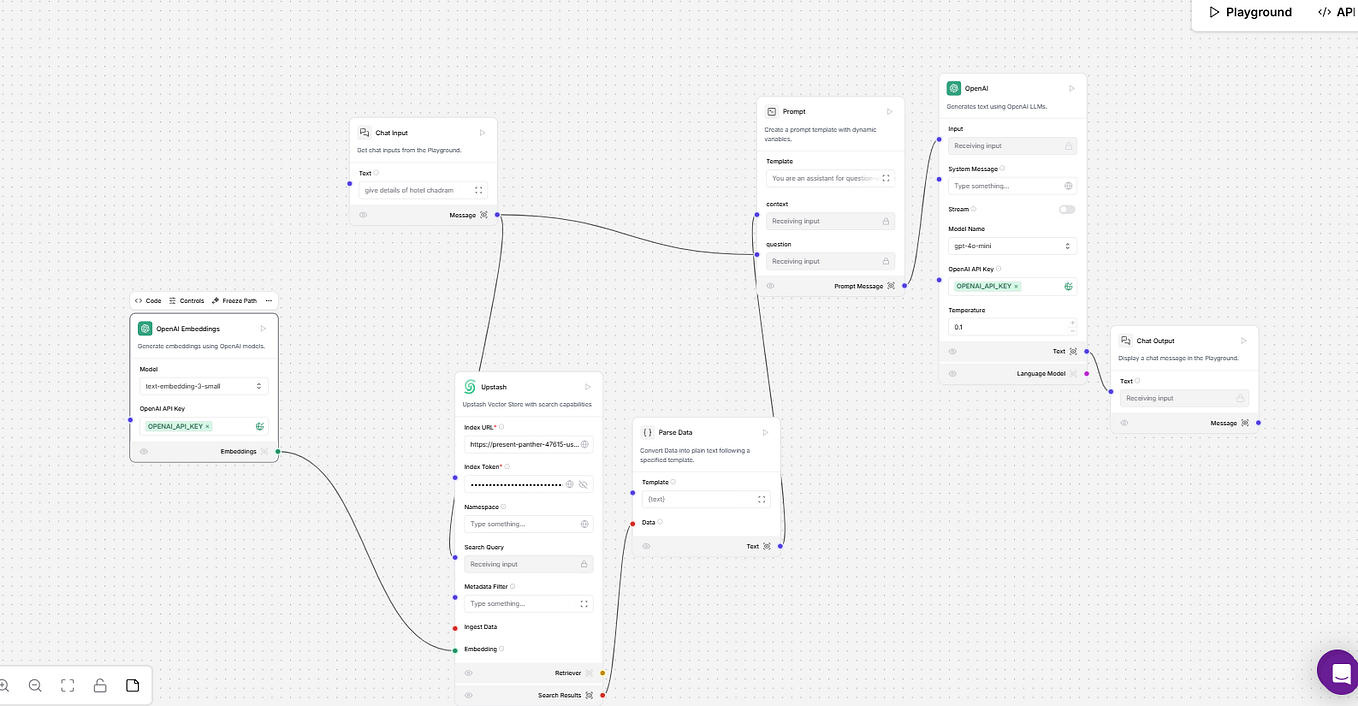
Task: Open the help chat bubble widget
Action: [x=1338, y=672]
